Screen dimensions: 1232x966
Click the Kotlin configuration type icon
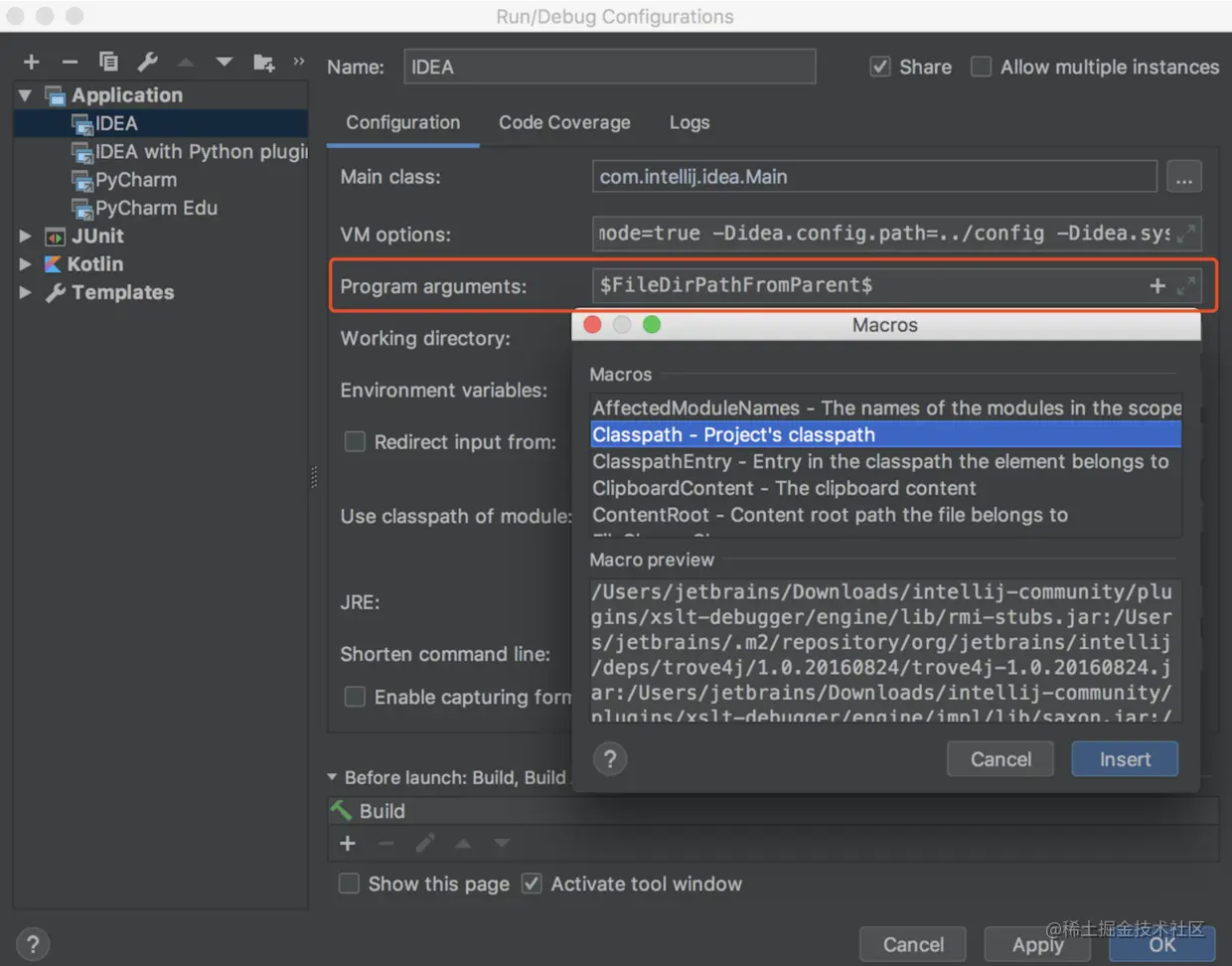[x=54, y=264]
